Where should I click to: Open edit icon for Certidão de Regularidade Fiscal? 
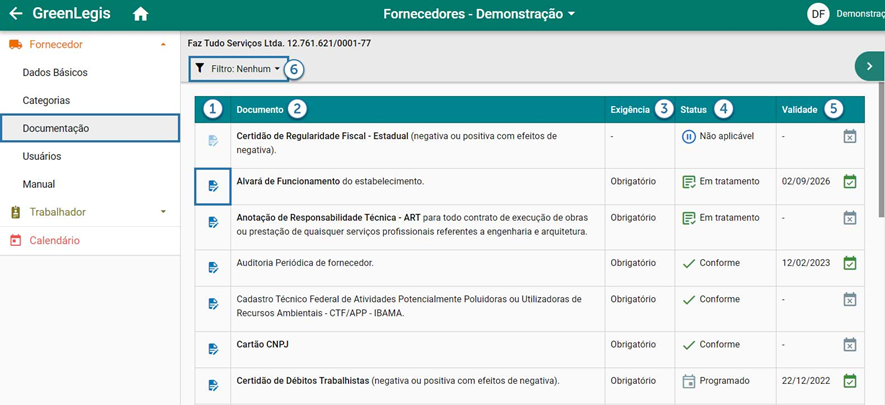213,140
